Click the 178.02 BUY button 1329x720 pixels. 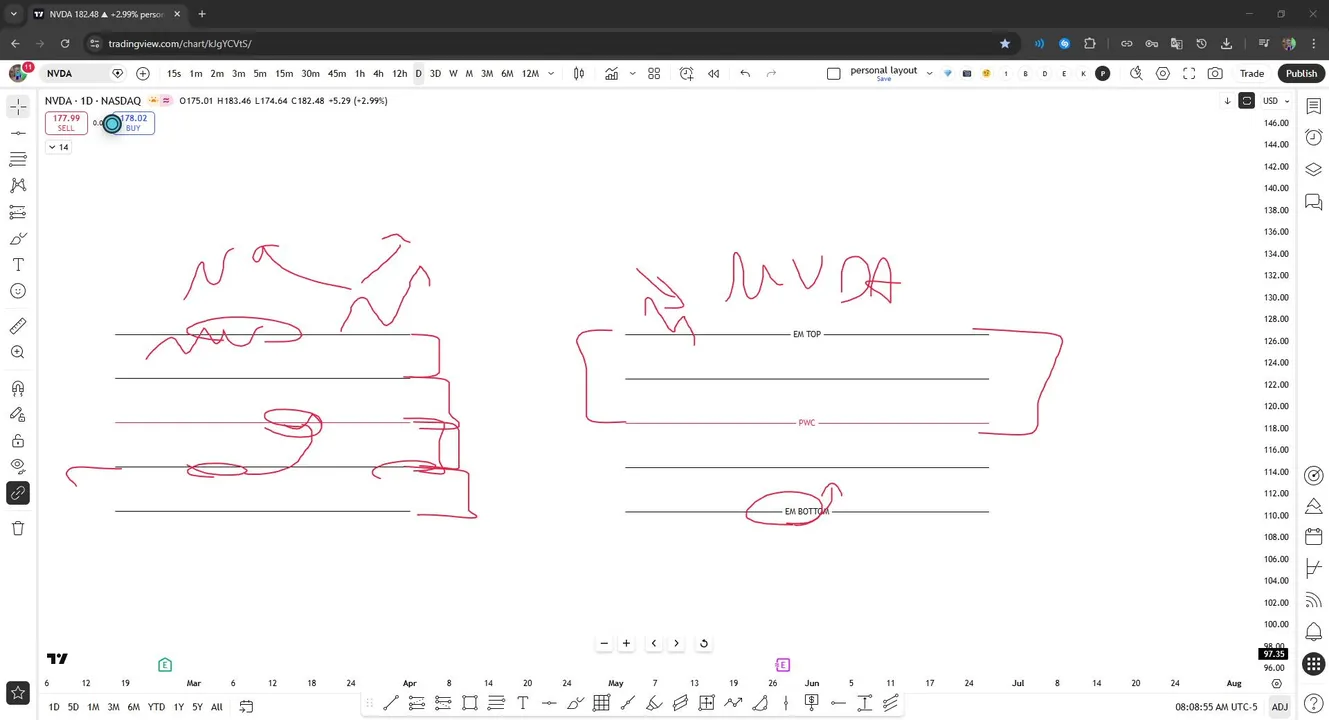click(134, 123)
